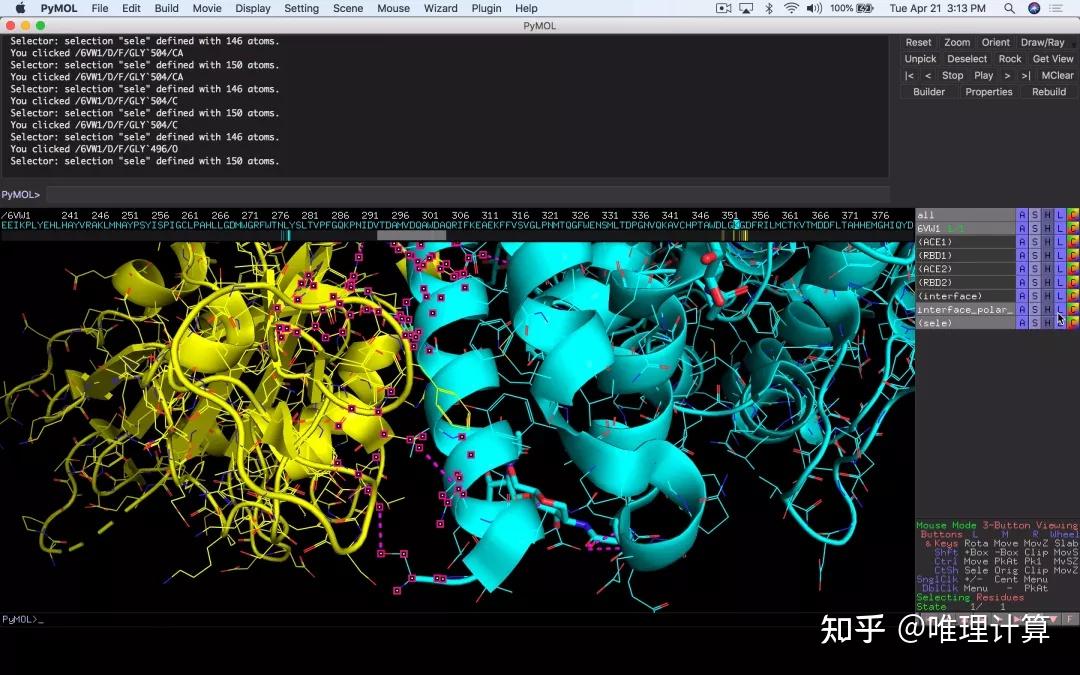Viewport: 1080px width, 675px height.
Task: Click the Wi-Fi status icon
Action: click(791, 8)
